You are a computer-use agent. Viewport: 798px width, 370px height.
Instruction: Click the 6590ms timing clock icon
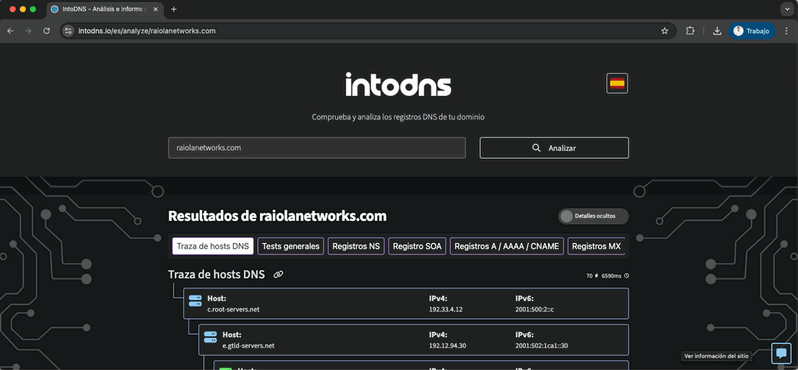click(626, 276)
